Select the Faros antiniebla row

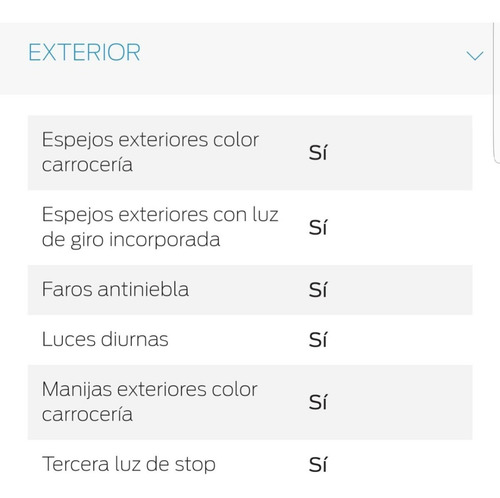click(x=250, y=290)
